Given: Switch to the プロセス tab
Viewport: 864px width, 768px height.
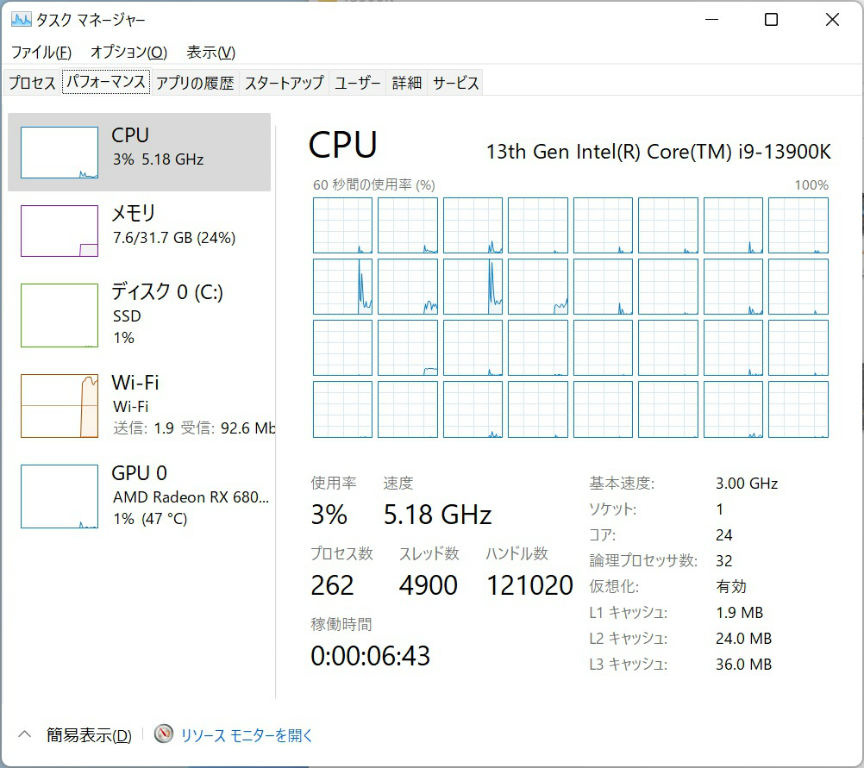Looking at the screenshot, I should (32, 83).
